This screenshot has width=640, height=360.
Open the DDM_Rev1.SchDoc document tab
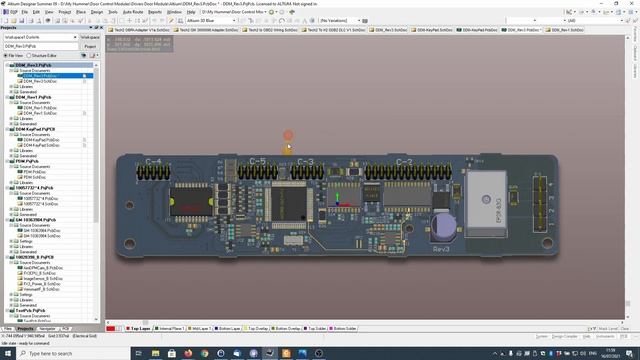[565, 30]
